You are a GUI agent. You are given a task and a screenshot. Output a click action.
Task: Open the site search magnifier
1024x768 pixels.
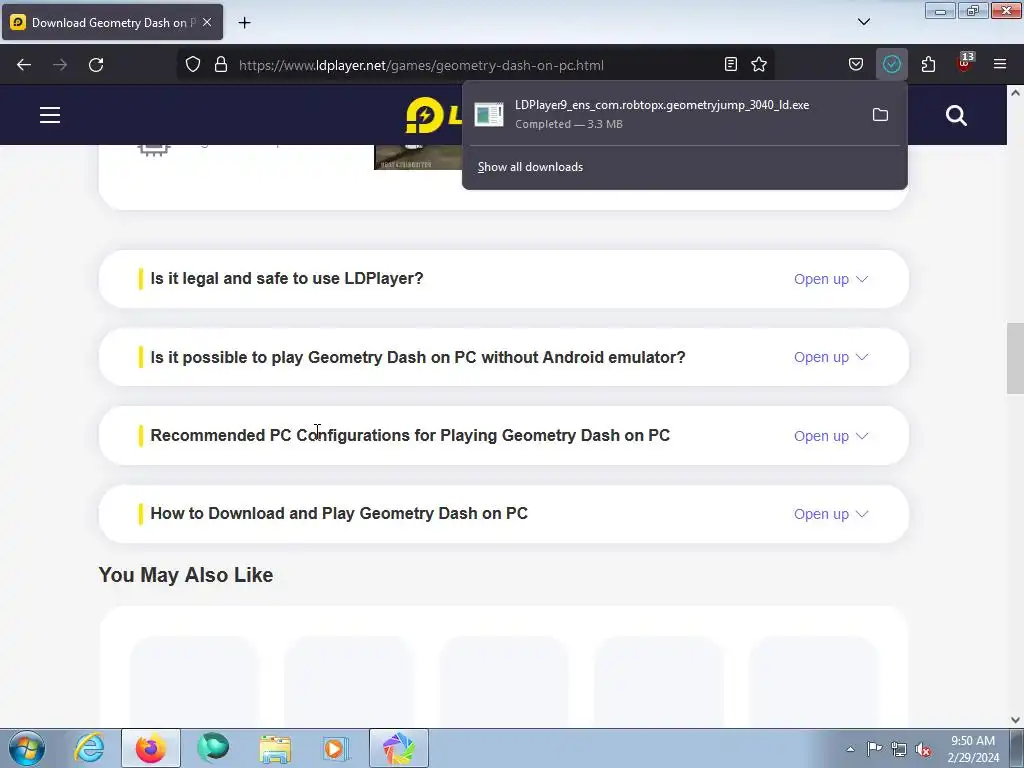[956, 116]
